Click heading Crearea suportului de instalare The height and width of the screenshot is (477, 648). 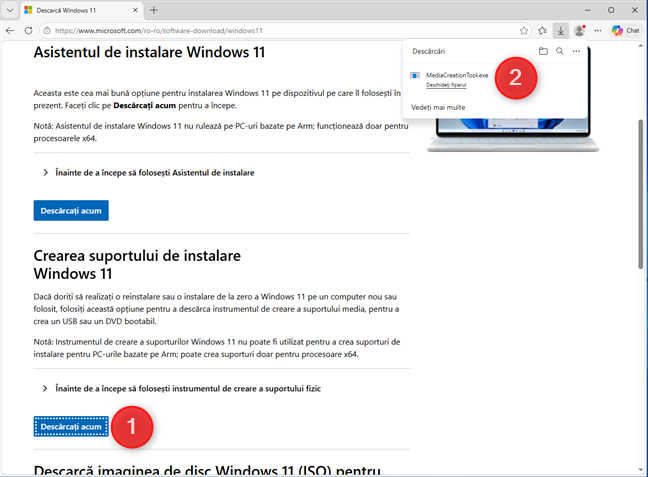[x=137, y=265]
